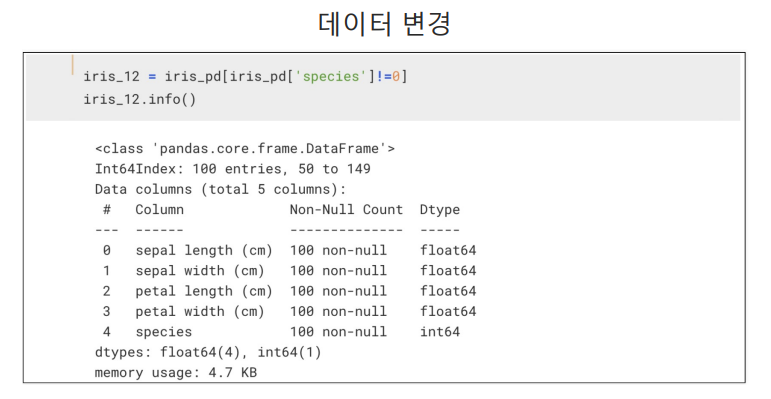Click the orange cursor bar in the code cell

pyautogui.click(x=73, y=65)
